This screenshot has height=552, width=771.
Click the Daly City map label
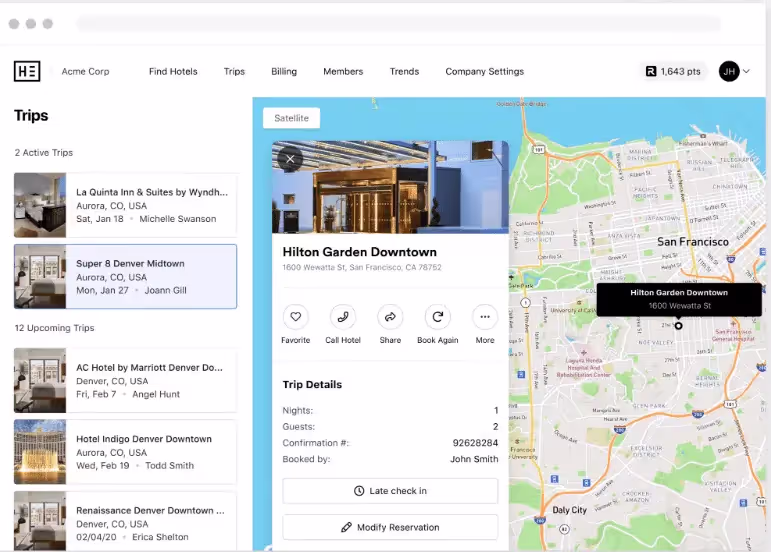point(569,510)
